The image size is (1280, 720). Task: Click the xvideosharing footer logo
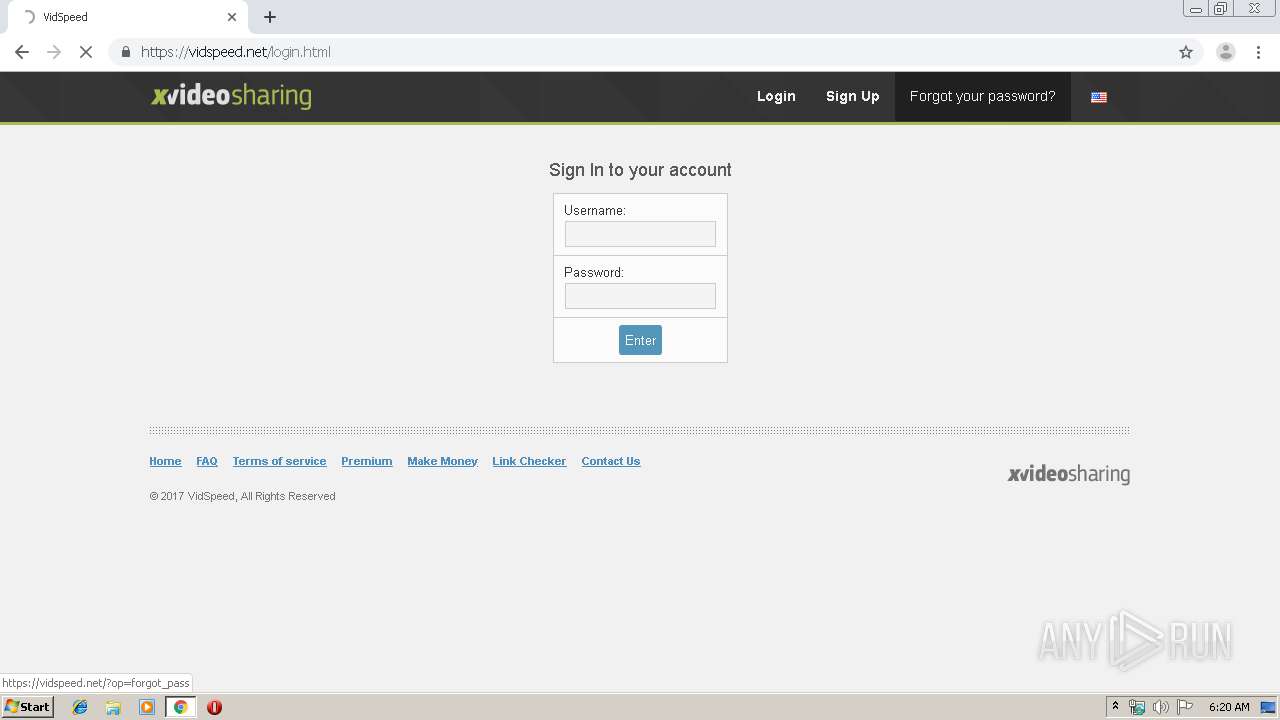[1069, 474]
